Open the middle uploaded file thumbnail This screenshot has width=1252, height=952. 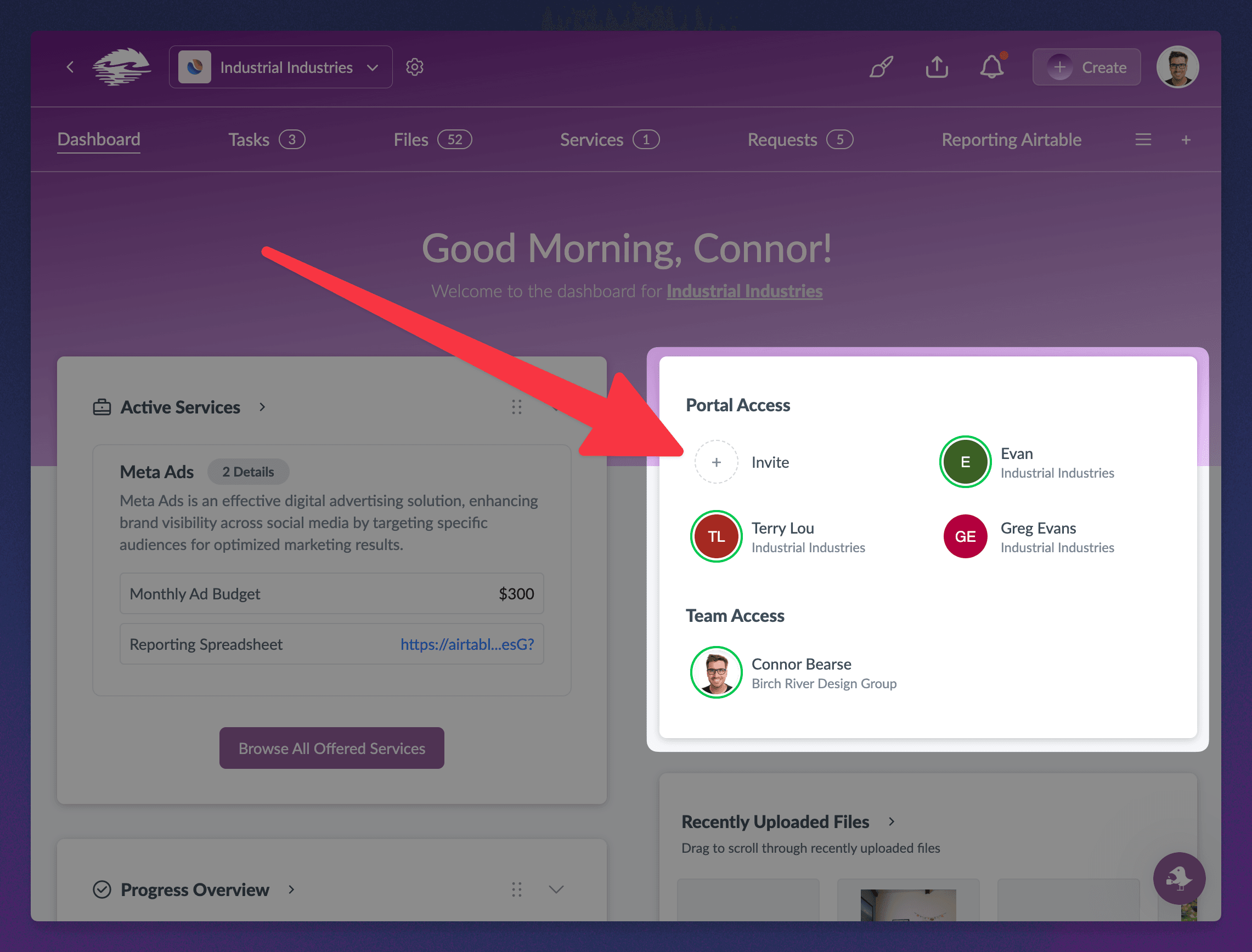click(908, 900)
